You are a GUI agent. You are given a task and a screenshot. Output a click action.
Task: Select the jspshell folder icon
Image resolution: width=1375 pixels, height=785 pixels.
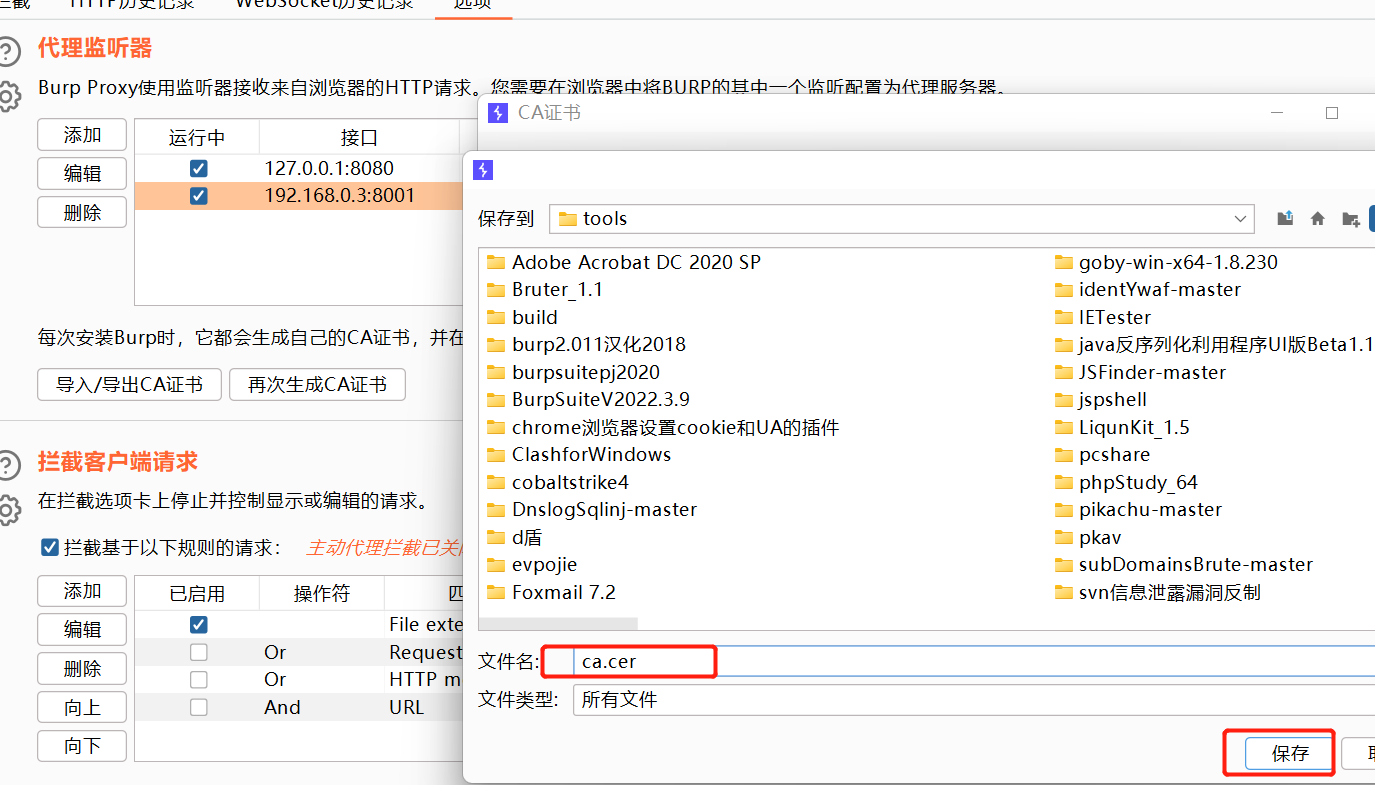click(x=1063, y=400)
